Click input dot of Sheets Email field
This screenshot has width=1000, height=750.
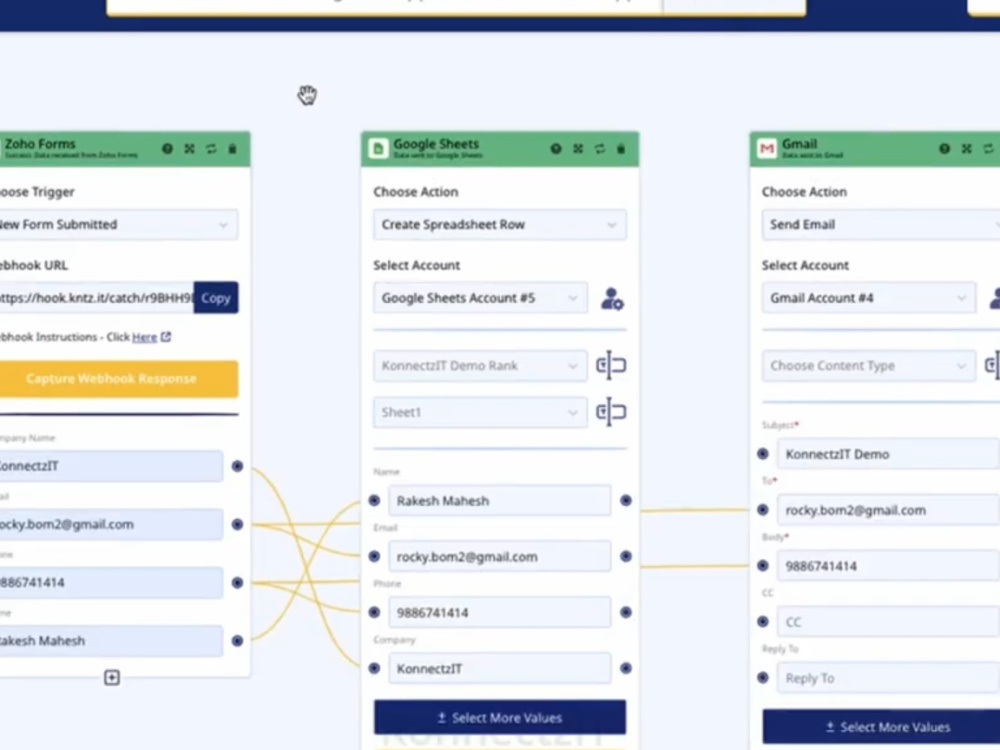click(374, 557)
